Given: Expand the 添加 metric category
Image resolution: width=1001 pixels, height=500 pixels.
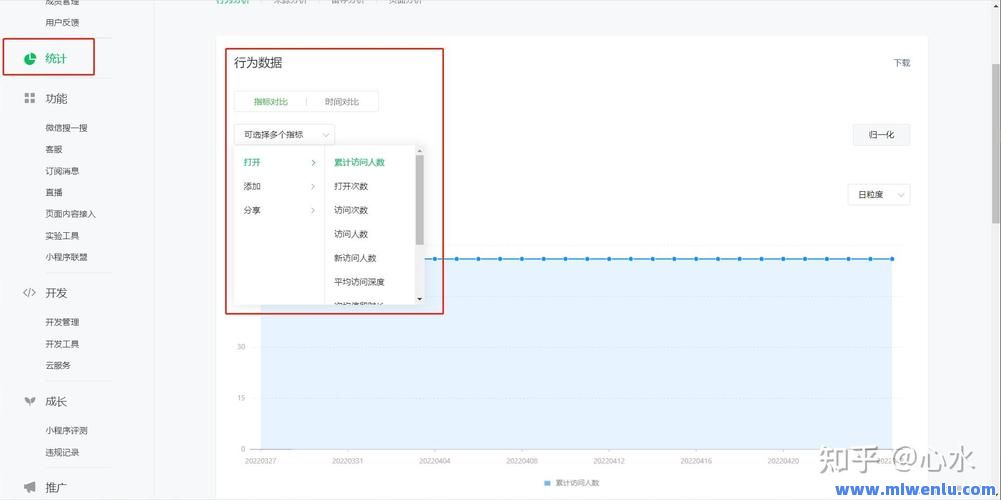Looking at the screenshot, I should 280,186.
